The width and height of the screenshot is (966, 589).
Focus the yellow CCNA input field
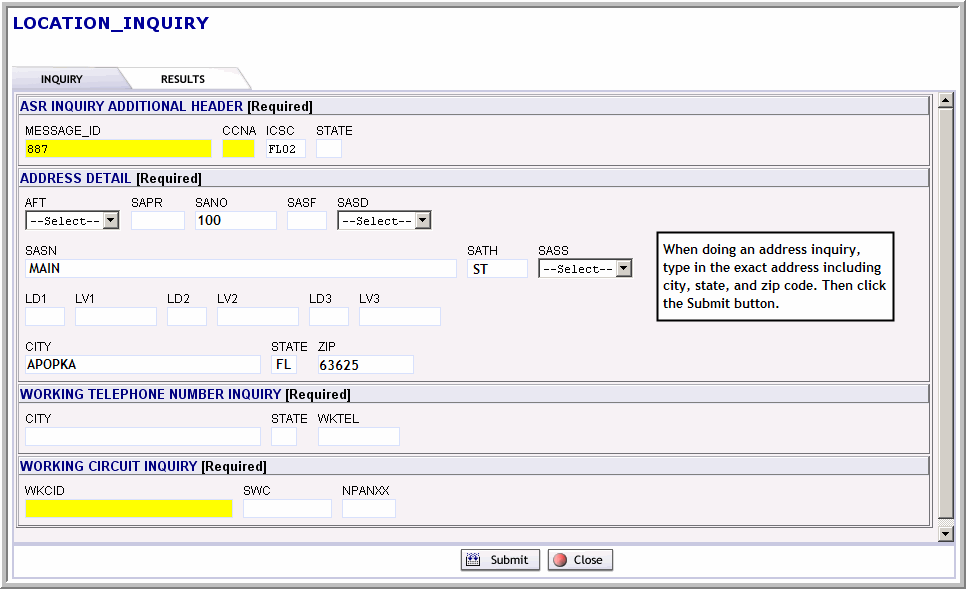tap(238, 149)
